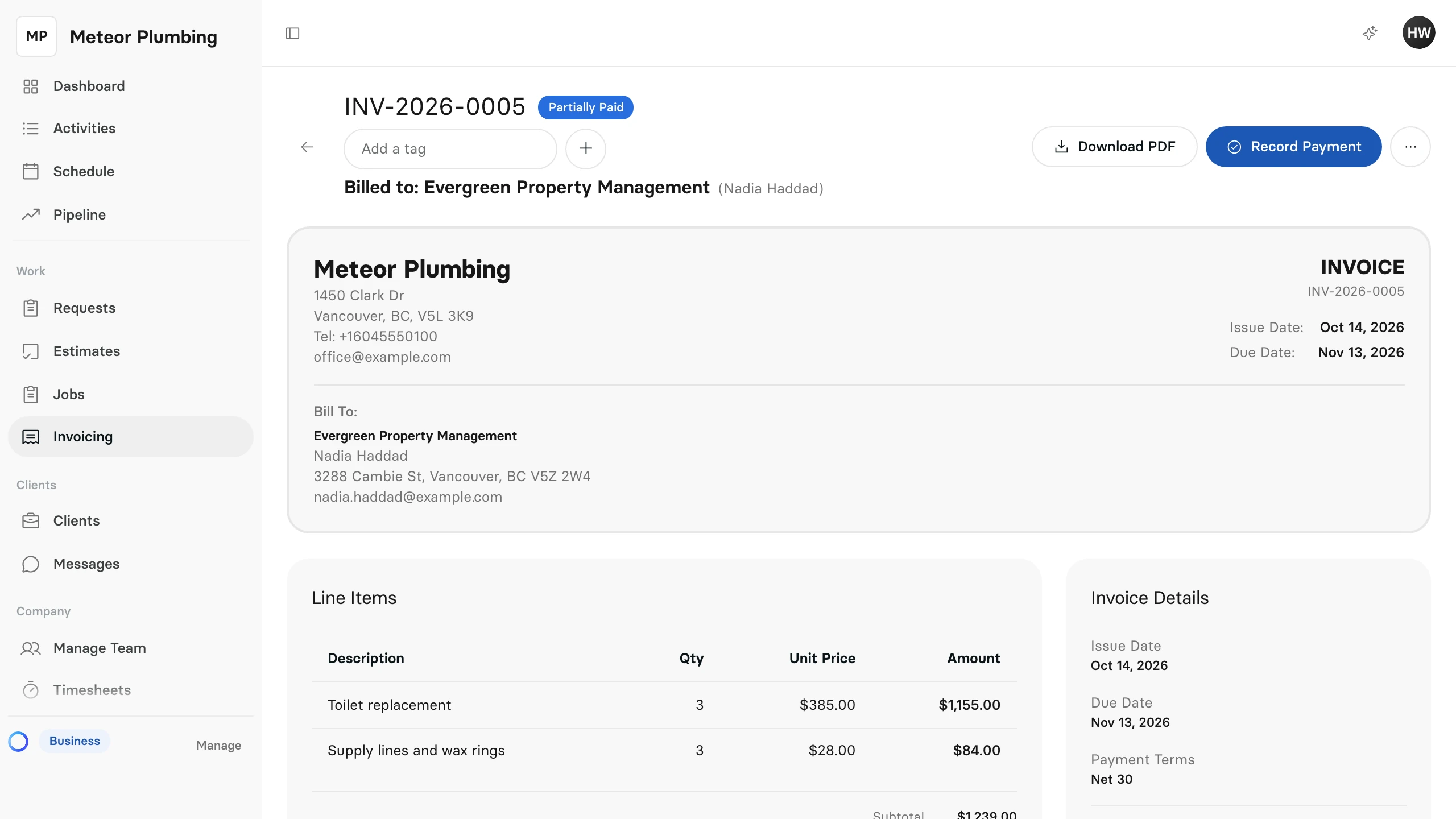Navigate to Activities
The width and height of the screenshot is (1456, 819).
(131, 129)
